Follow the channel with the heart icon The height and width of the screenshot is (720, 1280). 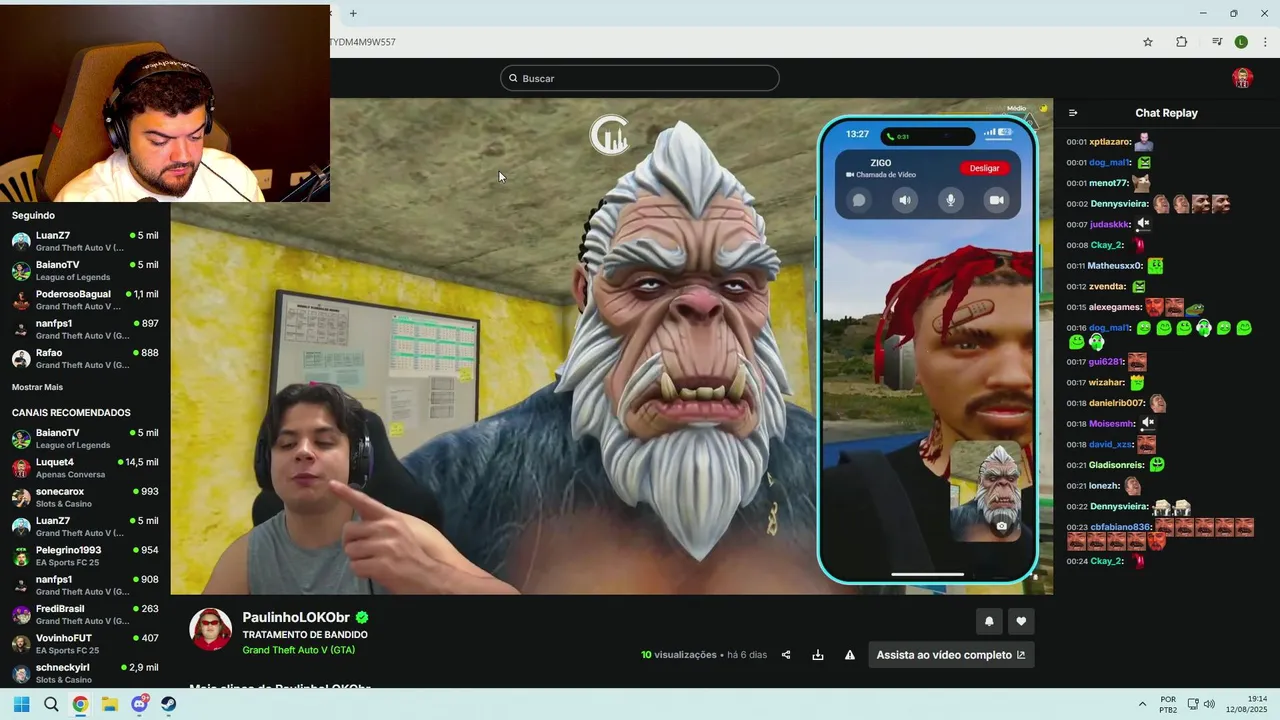coord(1021,621)
